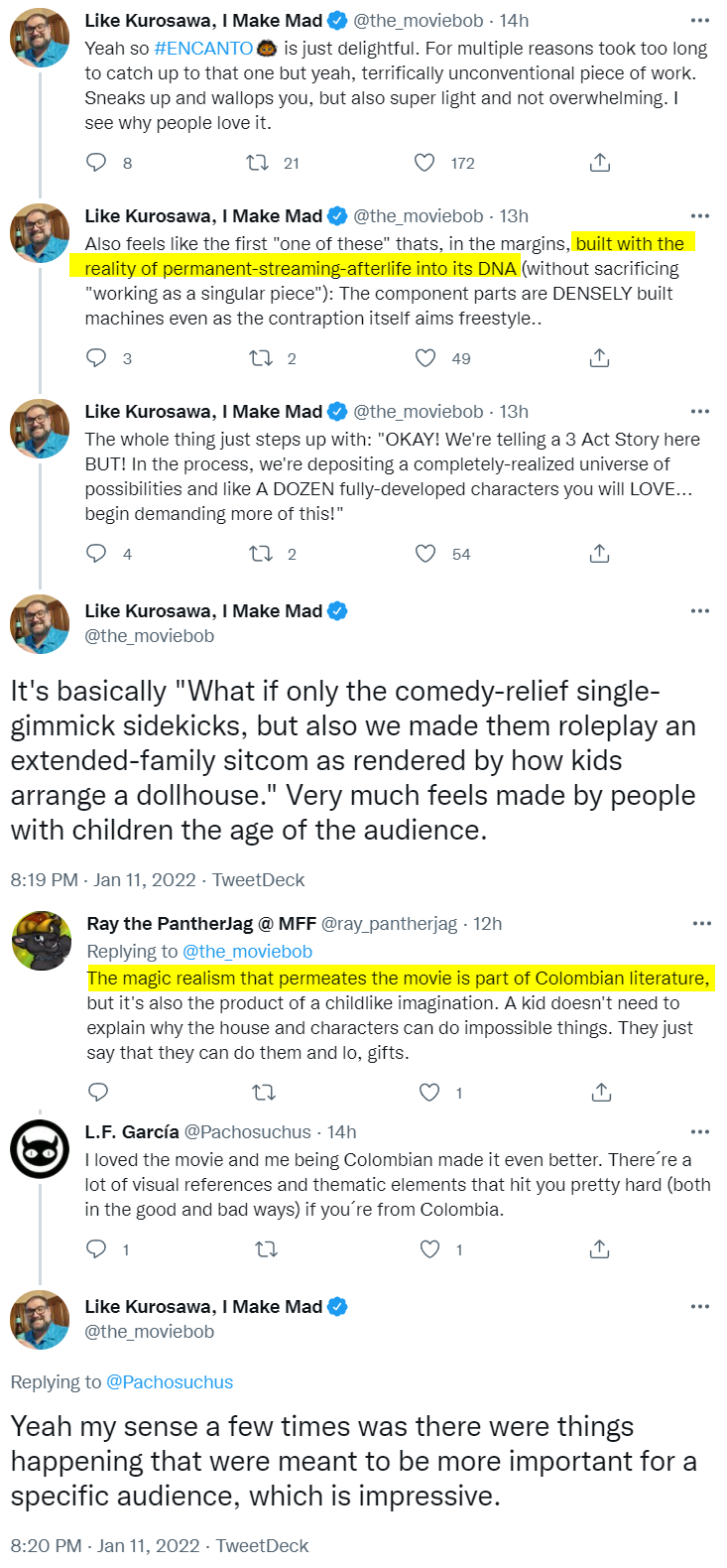
Task: Expand options for L.F. García's tweet
Action: (700, 1132)
